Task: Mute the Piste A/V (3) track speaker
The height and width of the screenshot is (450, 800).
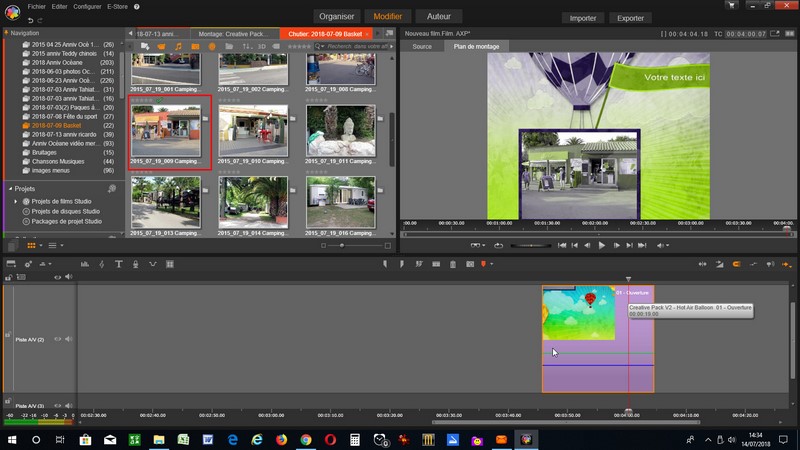Action: point(68,406)
